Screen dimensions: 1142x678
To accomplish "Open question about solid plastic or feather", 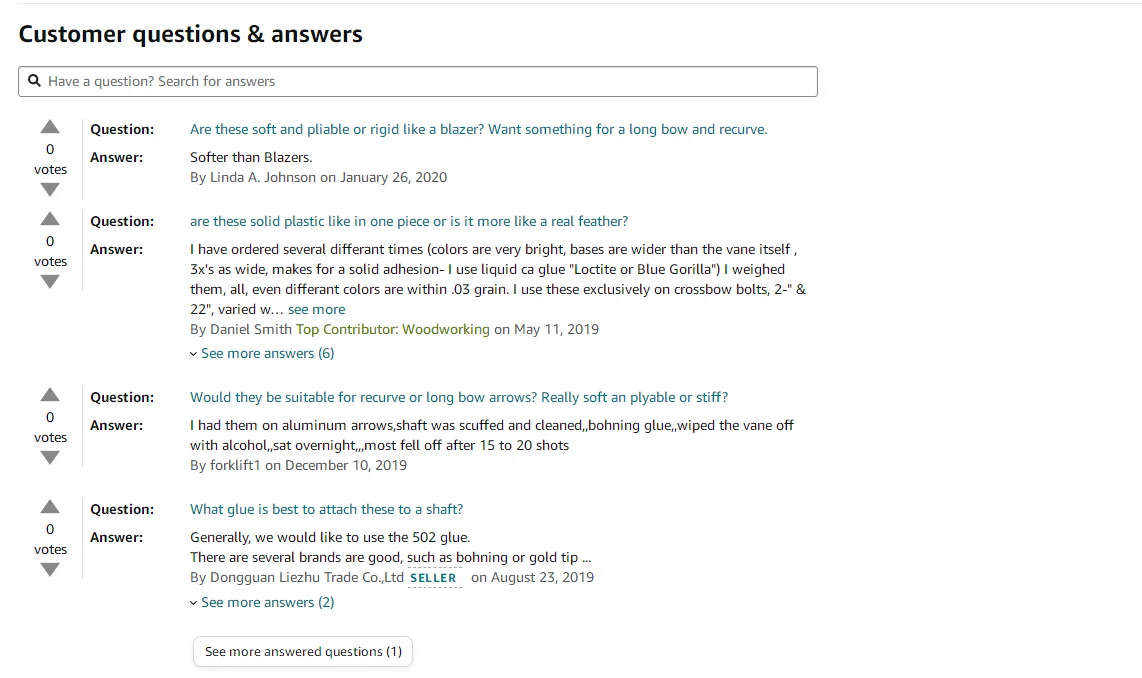I will (409, 221).
